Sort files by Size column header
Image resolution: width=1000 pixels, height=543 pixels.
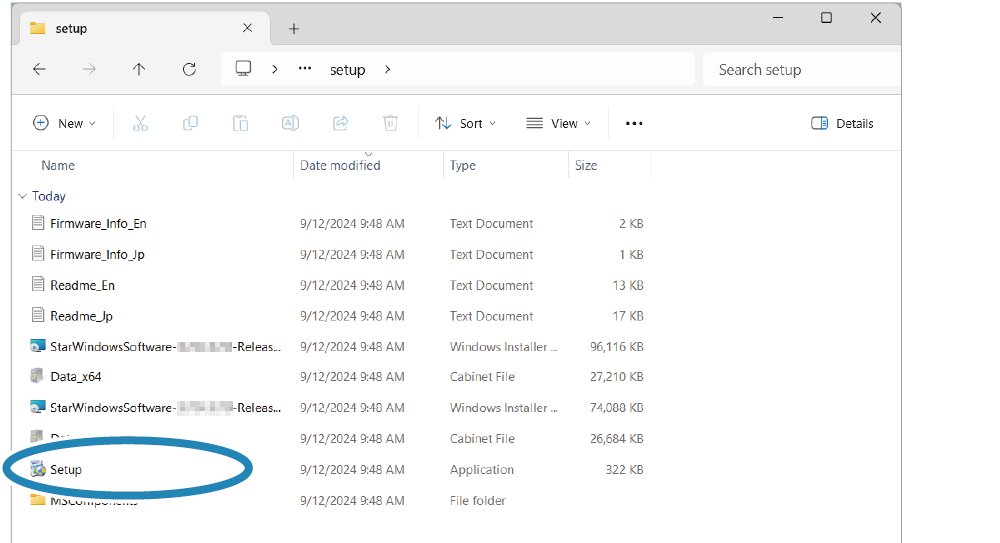tap(586, 166)
